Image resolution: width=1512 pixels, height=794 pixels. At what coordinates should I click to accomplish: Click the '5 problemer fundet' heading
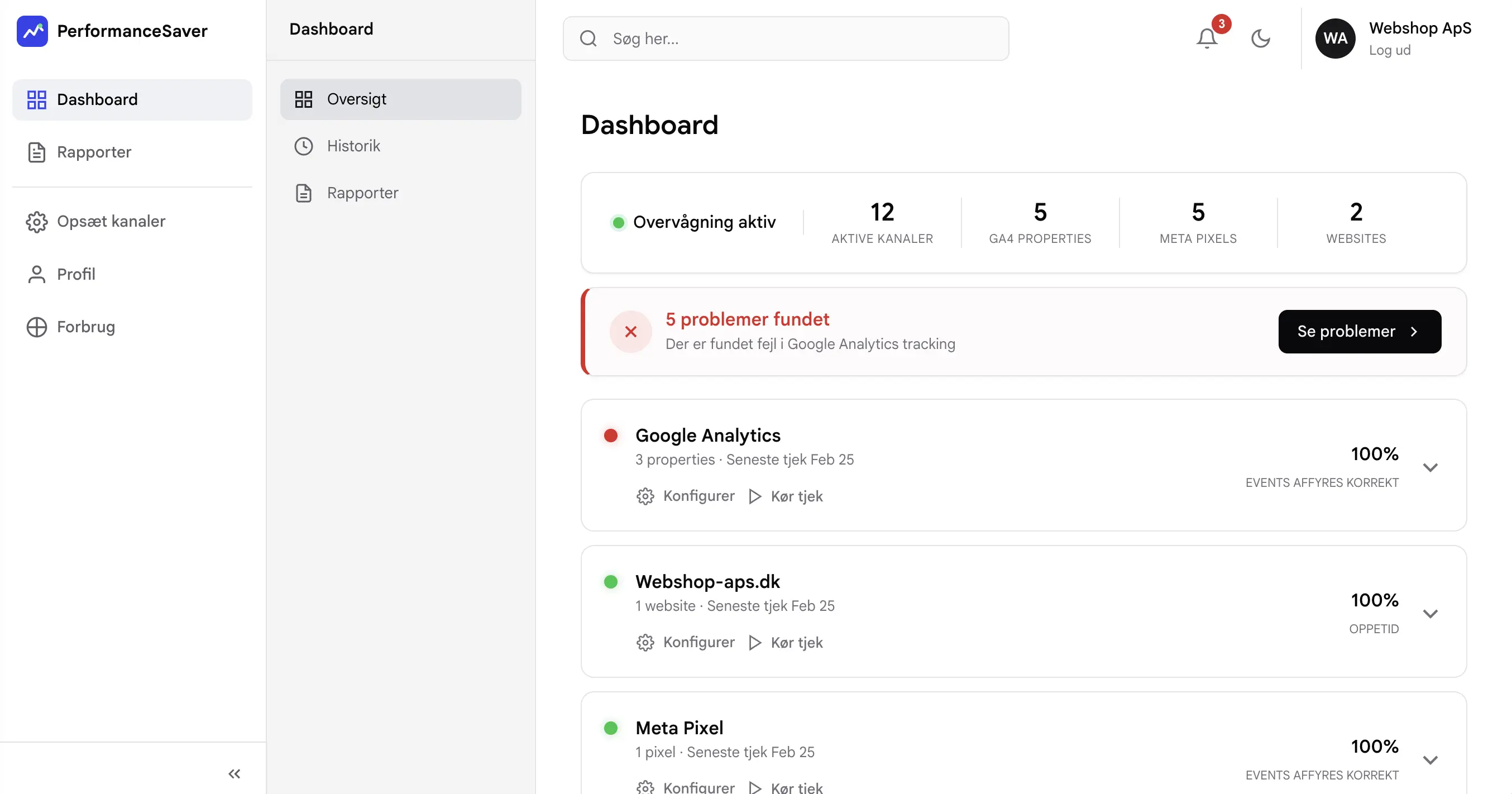(x=747, y=319)
